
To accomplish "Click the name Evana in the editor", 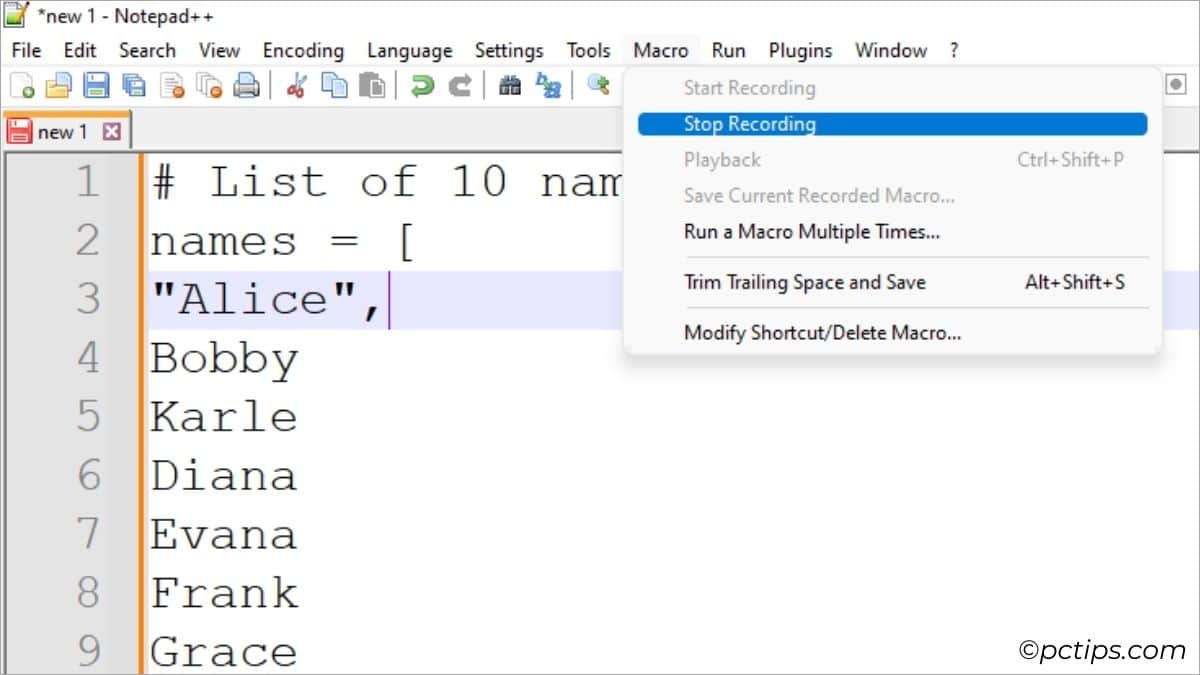I will point(224,534).
